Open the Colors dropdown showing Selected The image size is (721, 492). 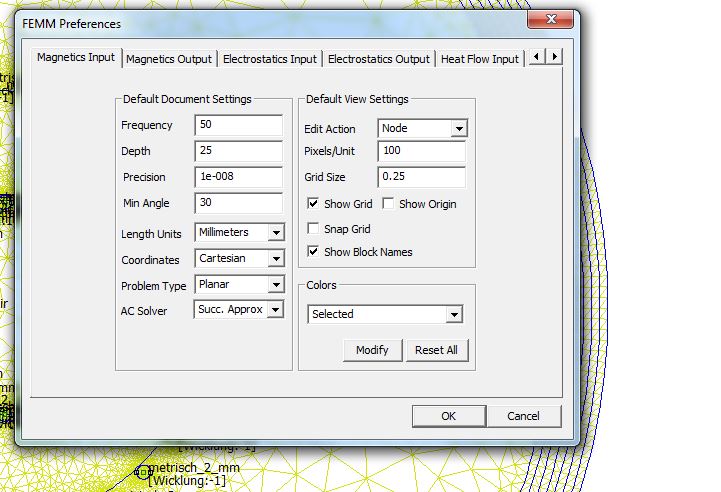point(385,314)
